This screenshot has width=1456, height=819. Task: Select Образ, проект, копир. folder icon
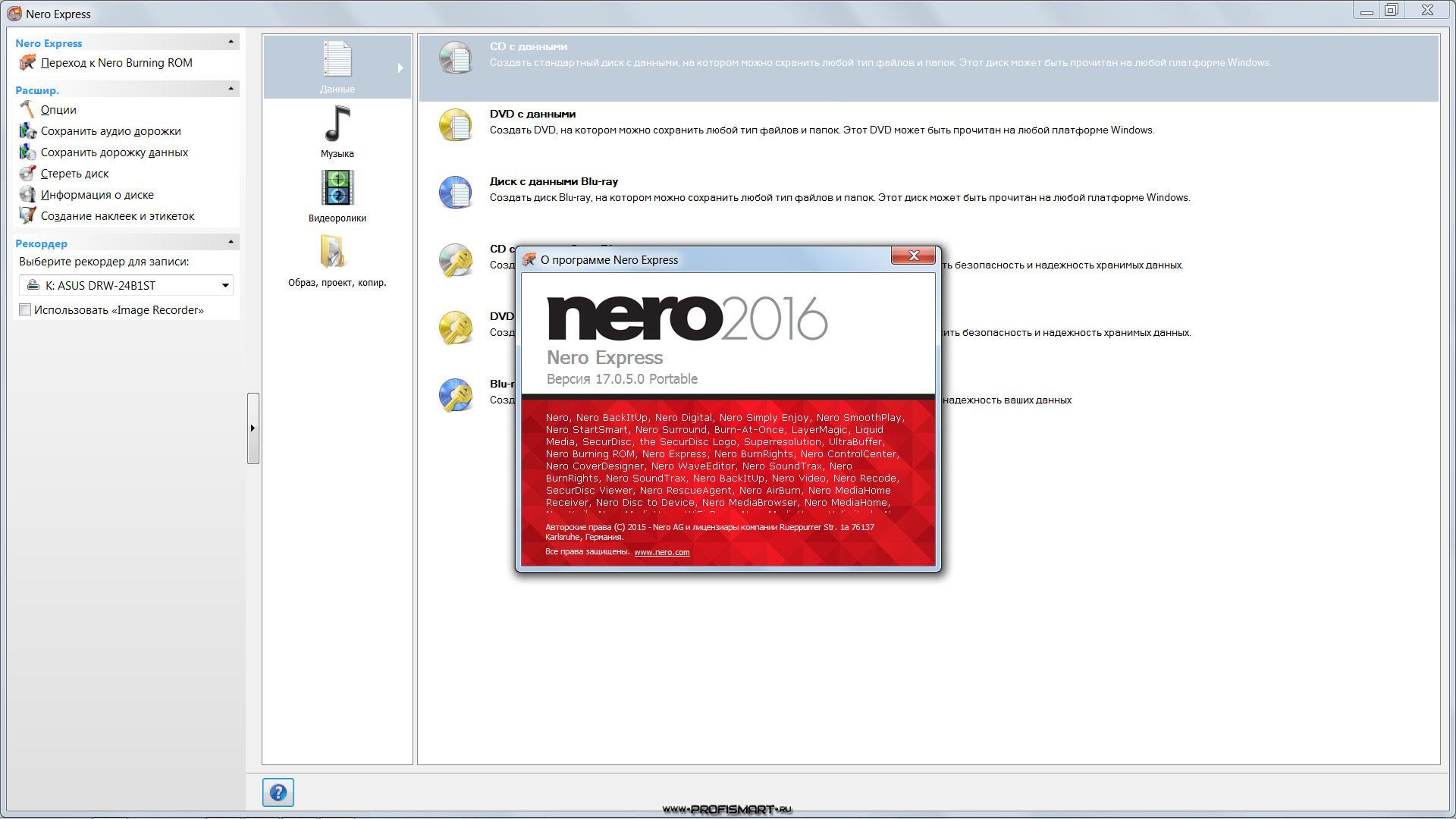(x=333, y=253)
